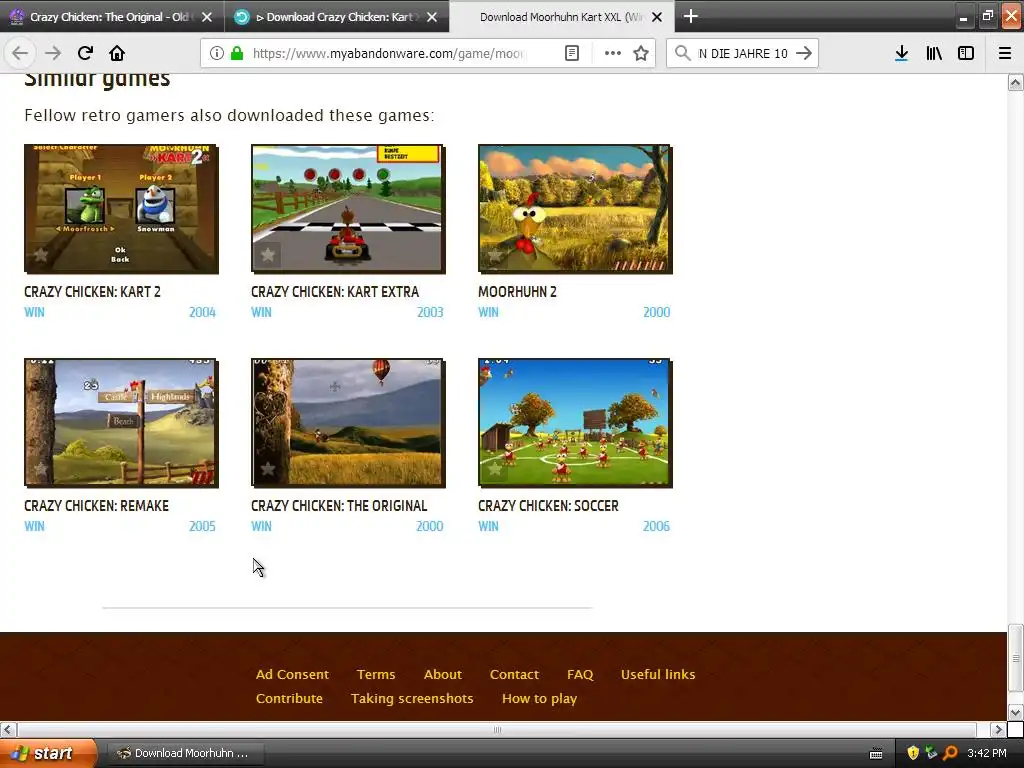The height and width of the screenshot is (768, 1024).
Task: Open the Firefox hamburger menu
Action: 1005,53
